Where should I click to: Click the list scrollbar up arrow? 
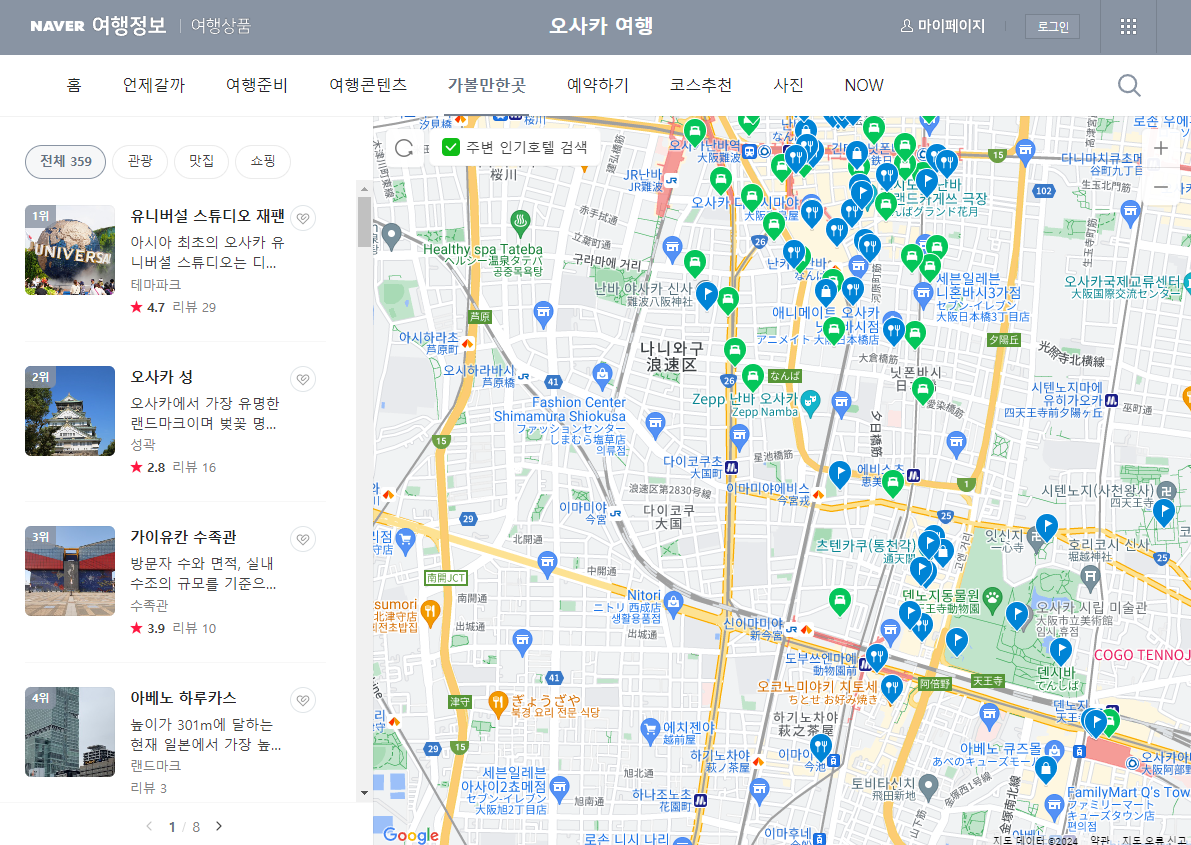coord(364,188)
